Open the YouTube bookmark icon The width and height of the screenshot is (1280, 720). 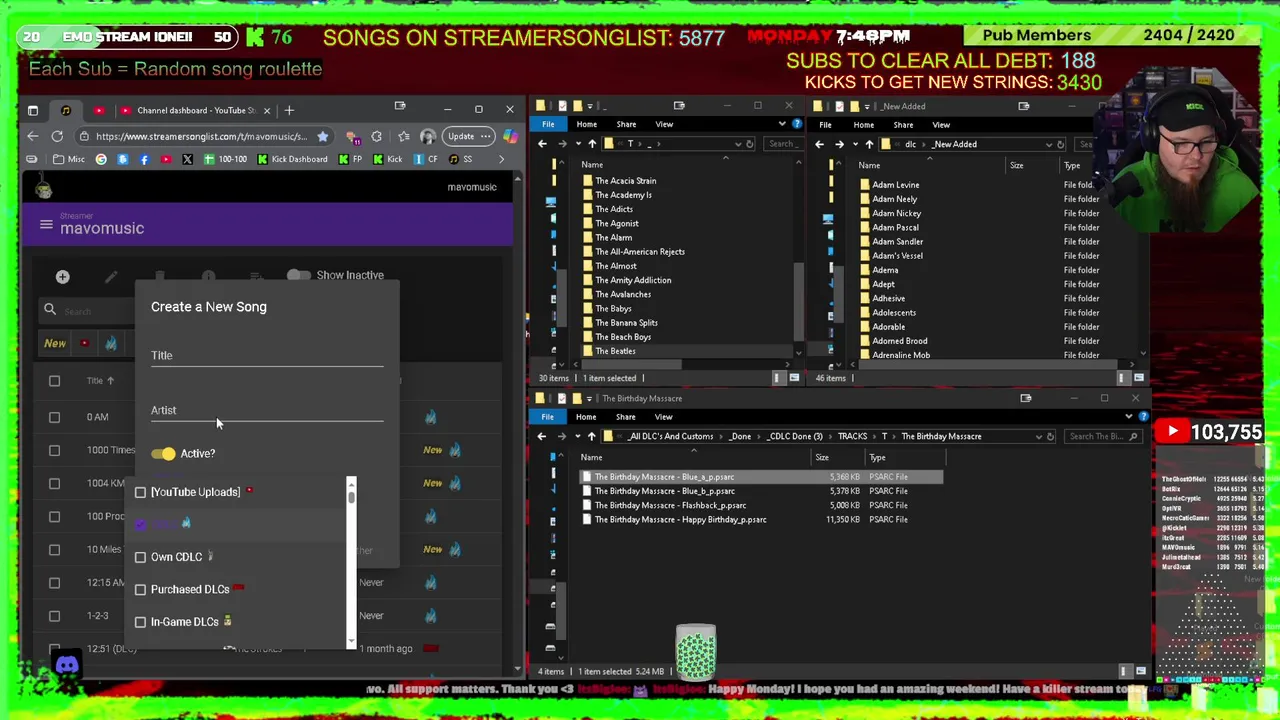pos(166,159)
